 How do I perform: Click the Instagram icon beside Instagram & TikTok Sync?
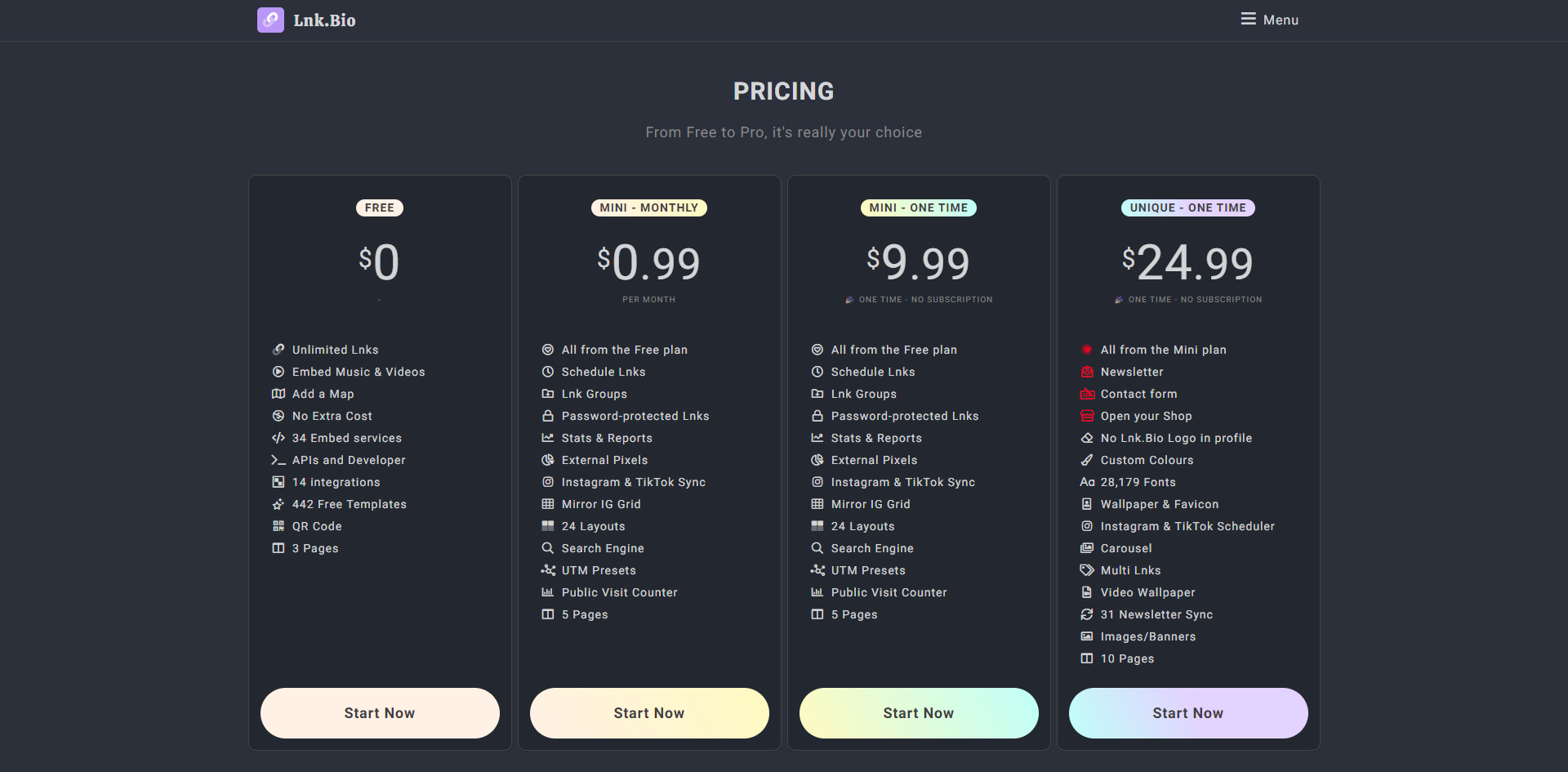(548, 482)
